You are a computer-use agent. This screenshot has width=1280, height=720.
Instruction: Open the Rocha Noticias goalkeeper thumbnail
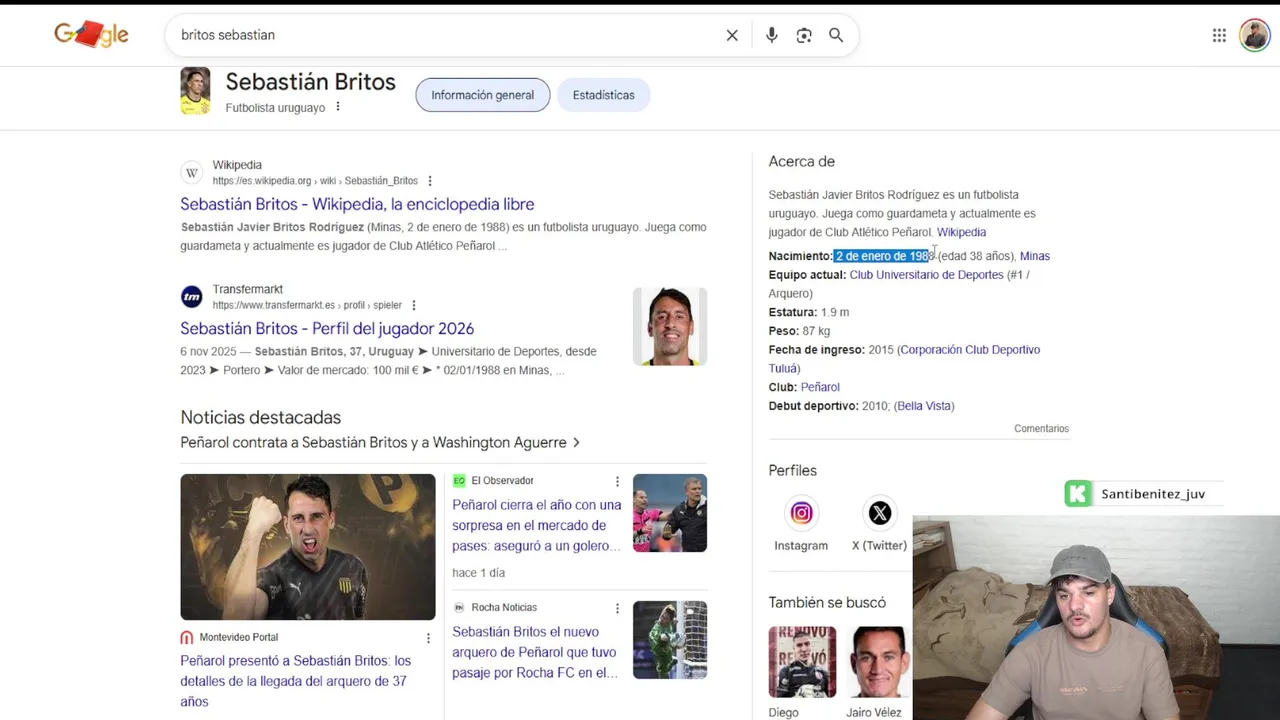pos(670,640)
